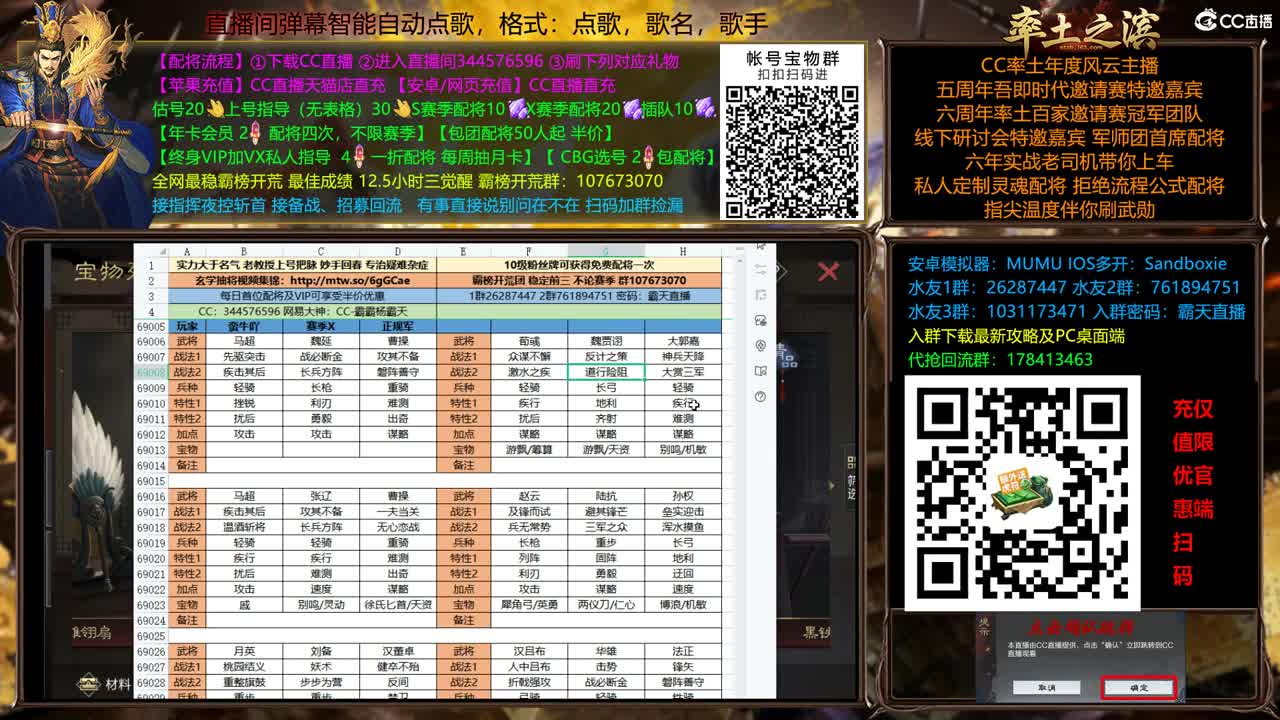Select the 材料 tab in game panel
The width and height of the screenshot is (1280, 720).
pyautogui.click(x=105, y=685)
